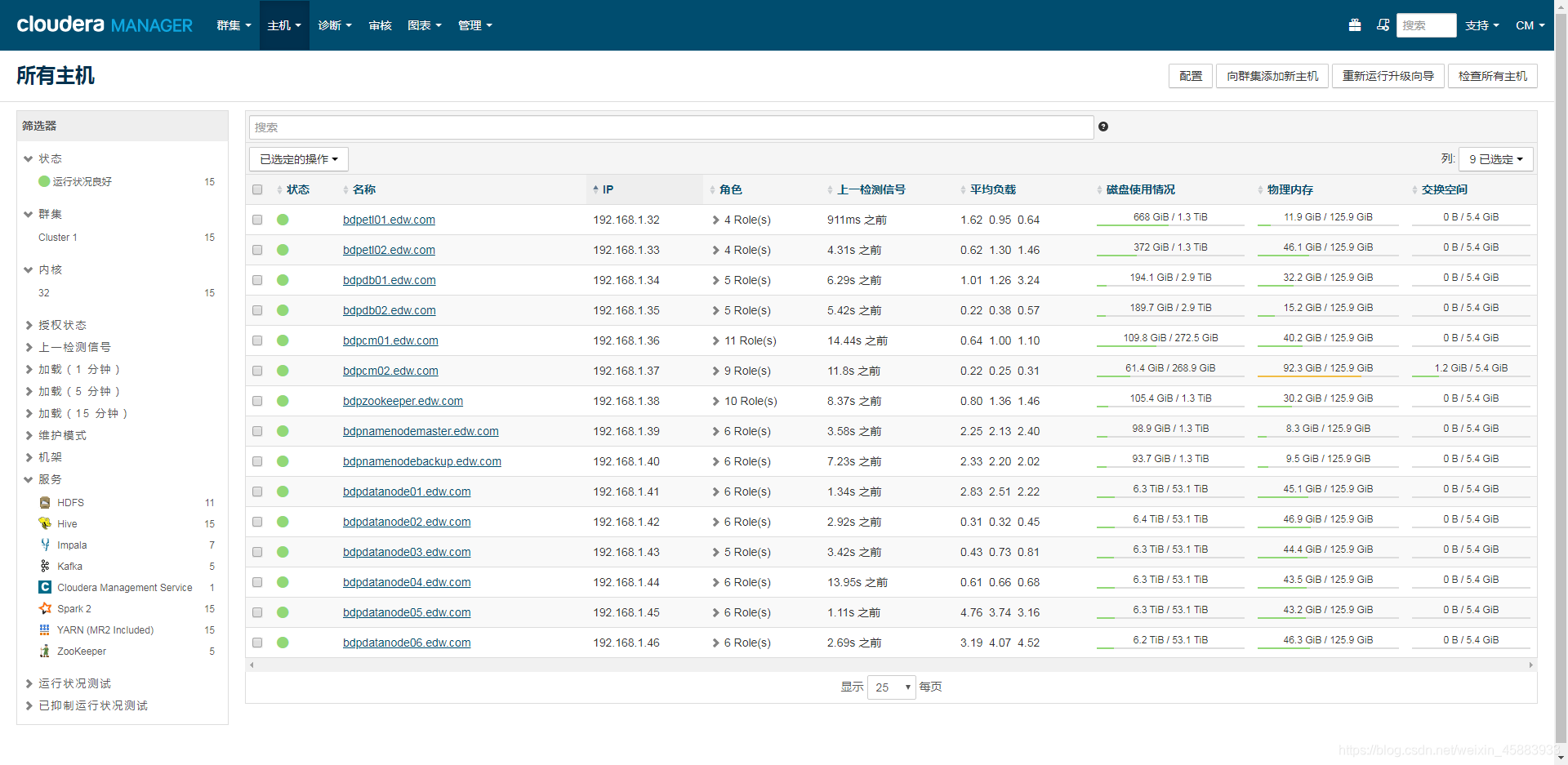Click HDFS service icon in filters
Screen dimensions: 1568x765
click(x=45, y=503)
